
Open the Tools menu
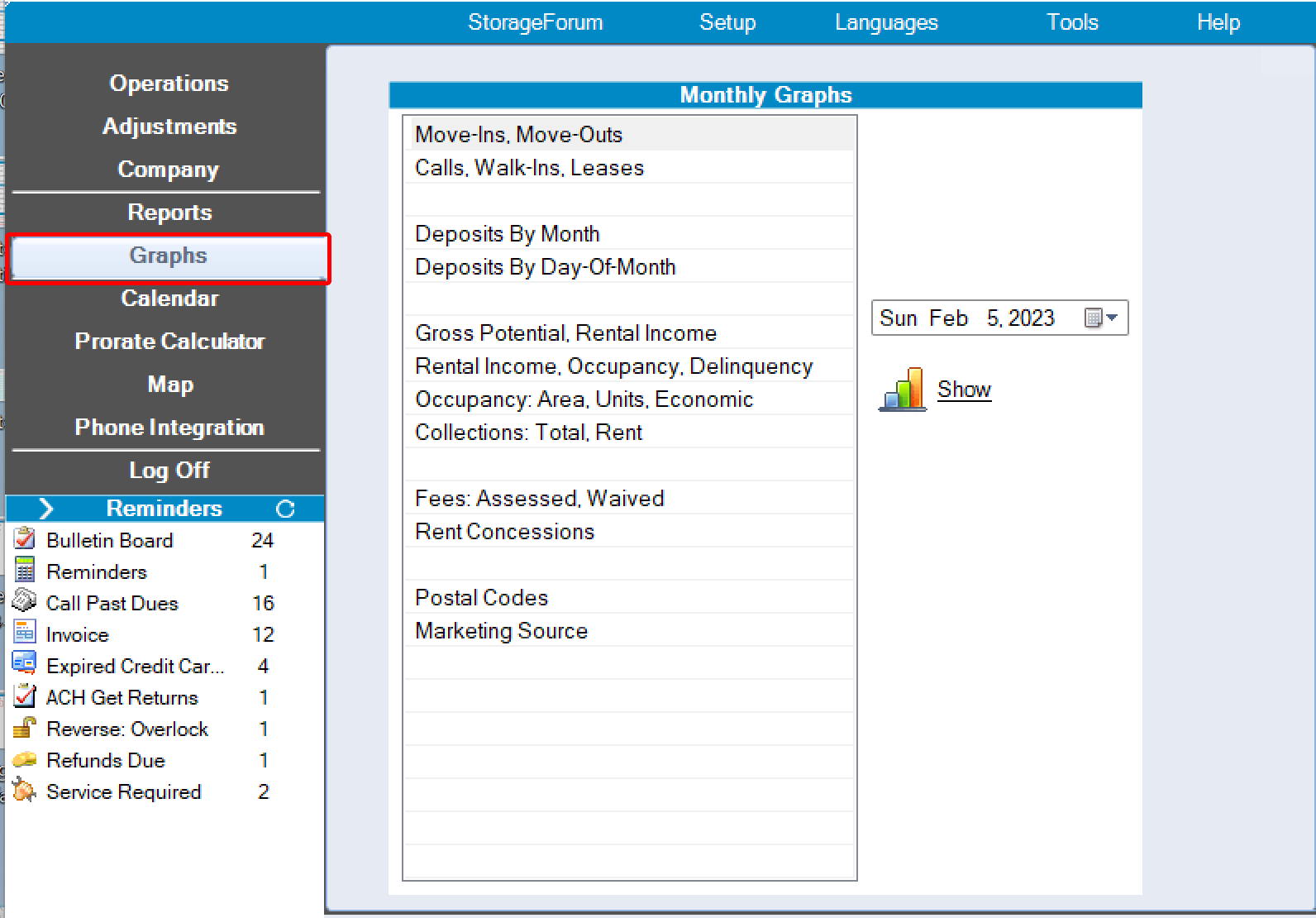point(1072,22)
